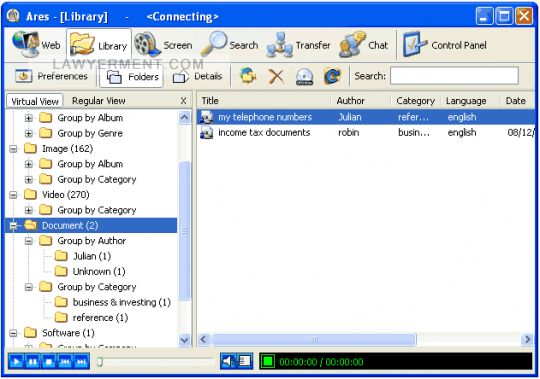Screen dimensions: 540x379
Task: Click the tree scrollbar up arrow
Action: (185, 118)
